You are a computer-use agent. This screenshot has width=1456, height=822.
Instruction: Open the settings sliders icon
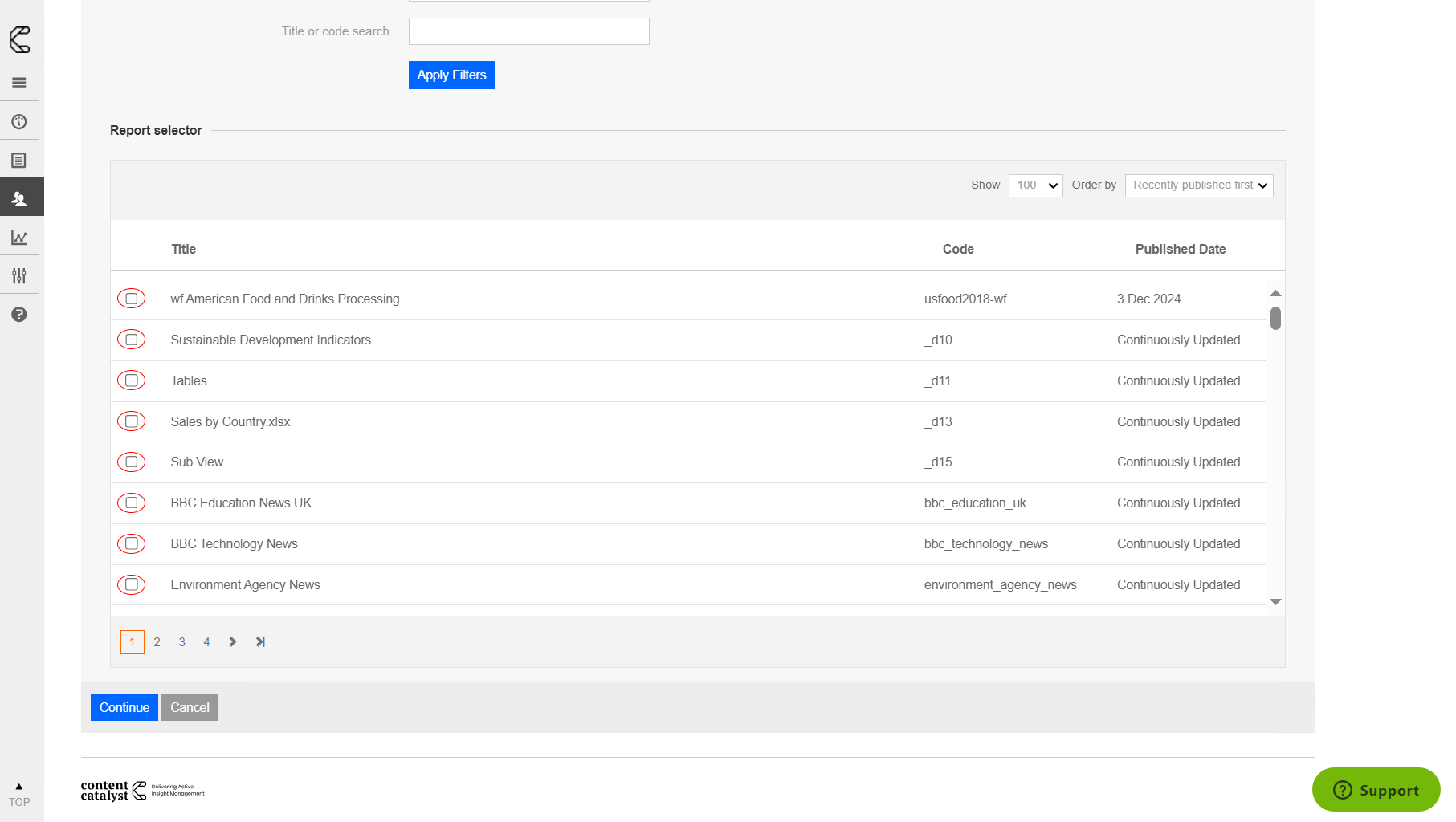coord(19,276)
